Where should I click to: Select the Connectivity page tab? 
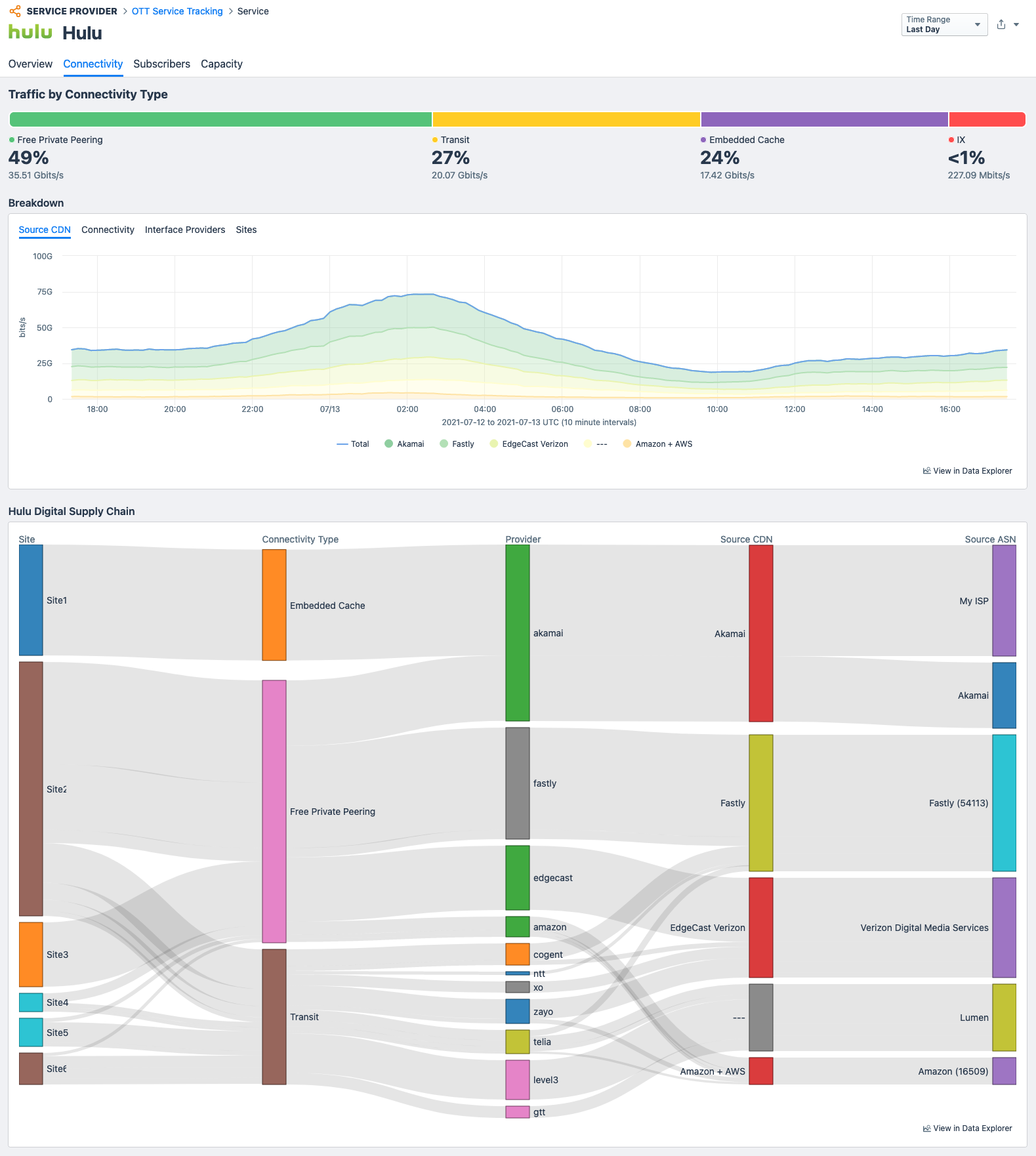(93, 64)
